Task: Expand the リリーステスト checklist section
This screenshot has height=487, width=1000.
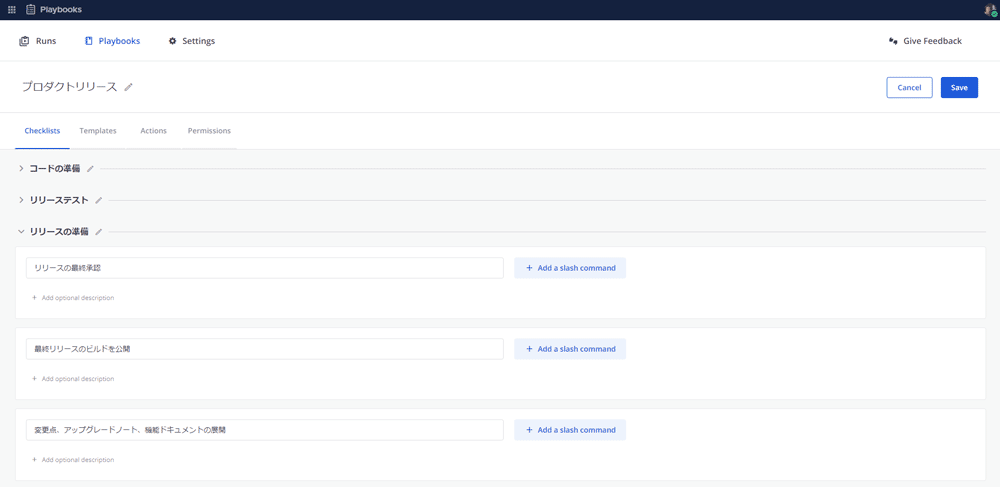Action: pos(21,200)
